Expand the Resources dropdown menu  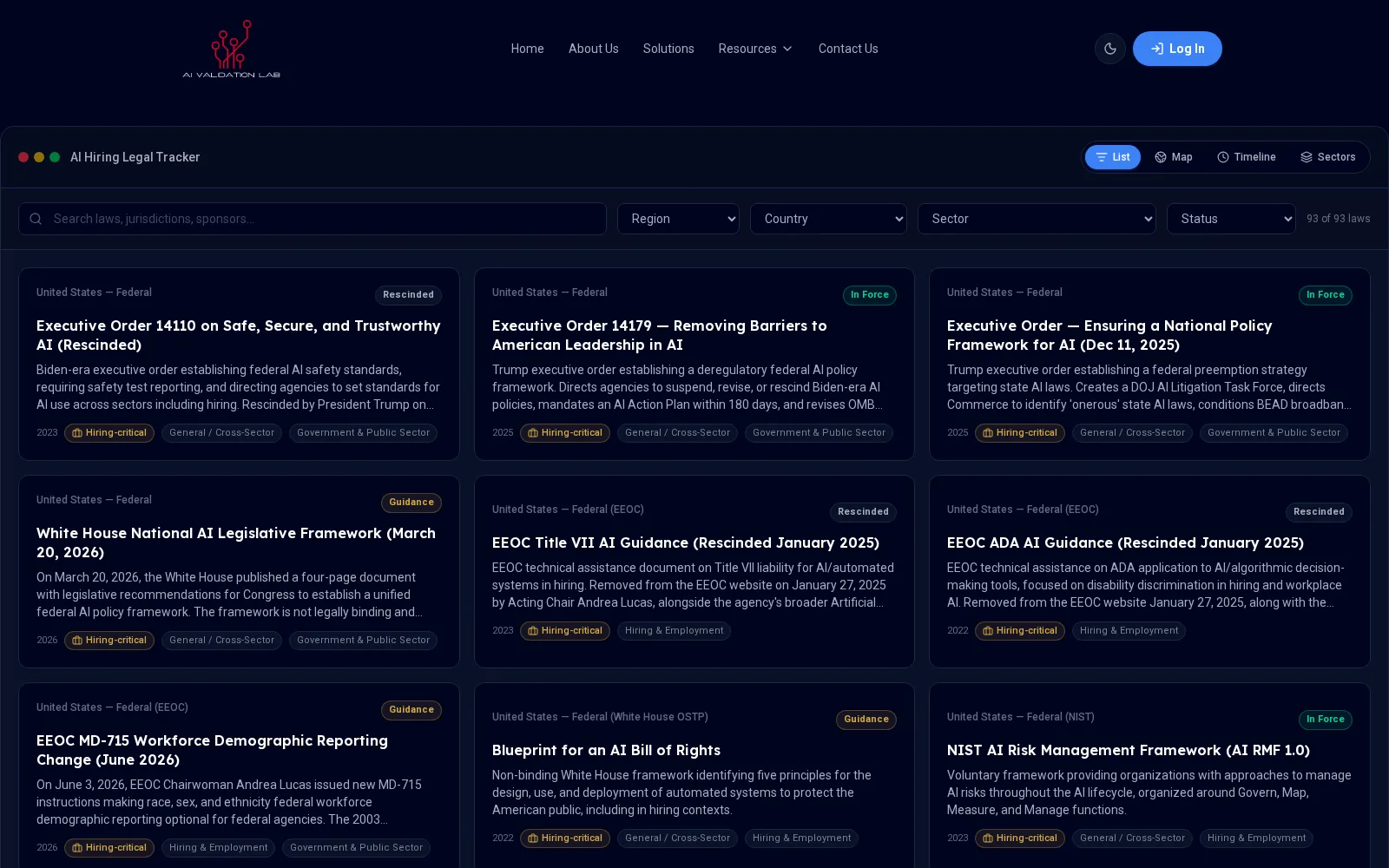(755, 49)
